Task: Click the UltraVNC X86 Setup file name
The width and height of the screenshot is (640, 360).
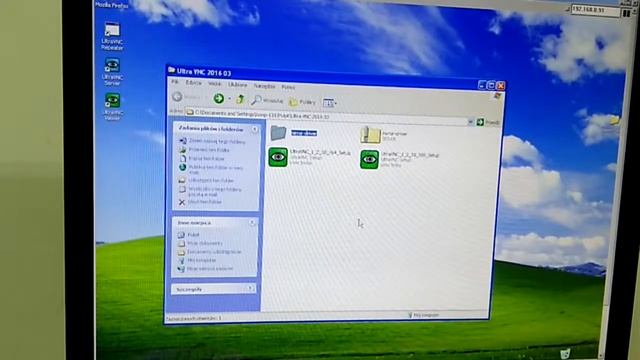Action: tap(410, 155)
